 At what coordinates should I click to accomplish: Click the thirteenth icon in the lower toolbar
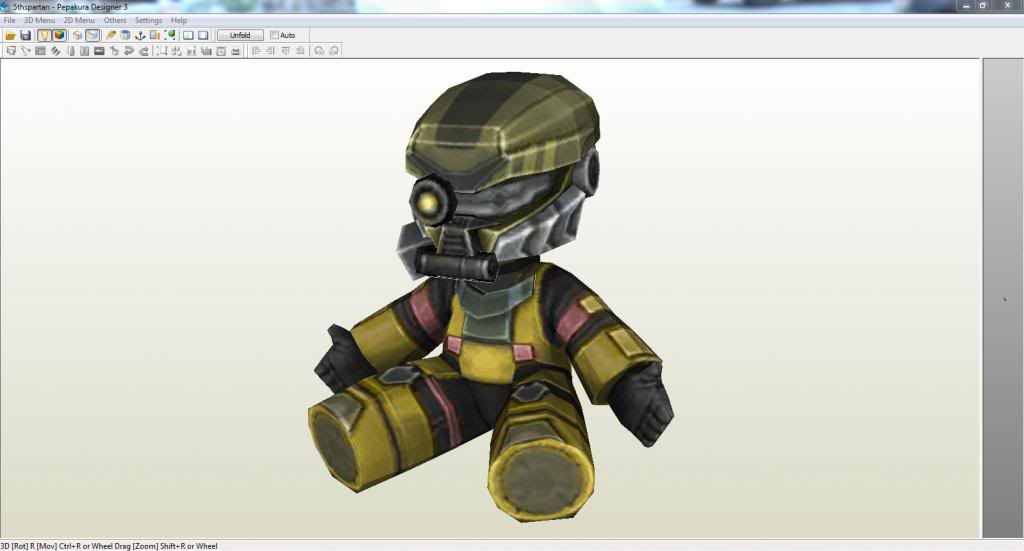coord(191,51)
